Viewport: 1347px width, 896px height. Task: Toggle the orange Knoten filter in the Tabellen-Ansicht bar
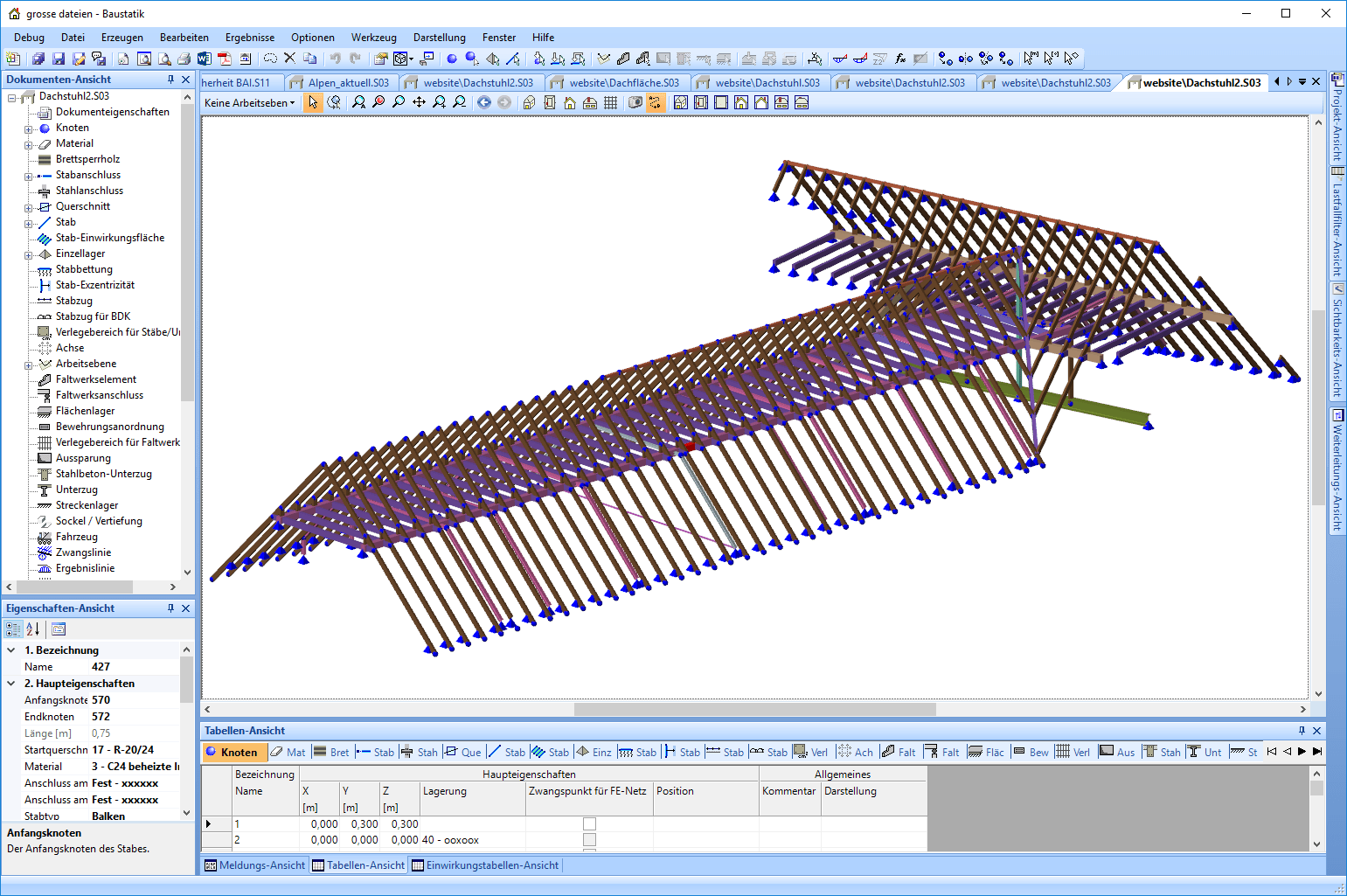pyautogui.click(x=233, y=751)
